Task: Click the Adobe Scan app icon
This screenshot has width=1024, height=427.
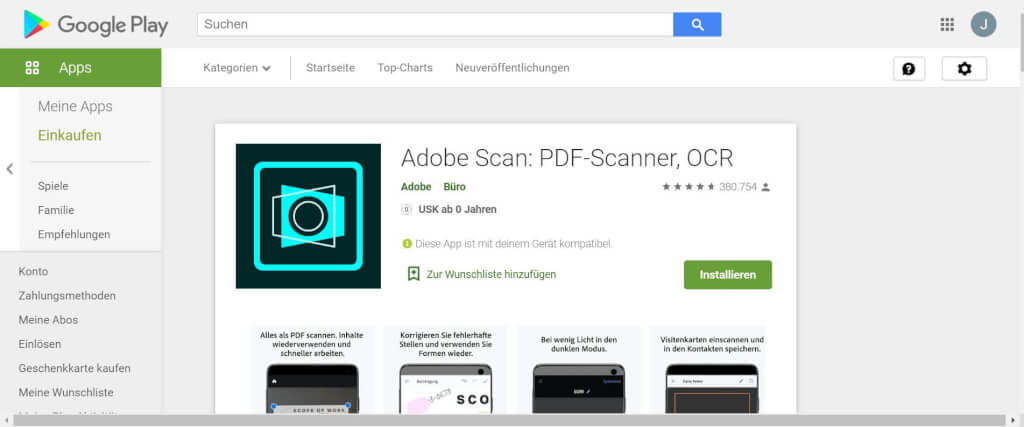Action: (308, 216)
